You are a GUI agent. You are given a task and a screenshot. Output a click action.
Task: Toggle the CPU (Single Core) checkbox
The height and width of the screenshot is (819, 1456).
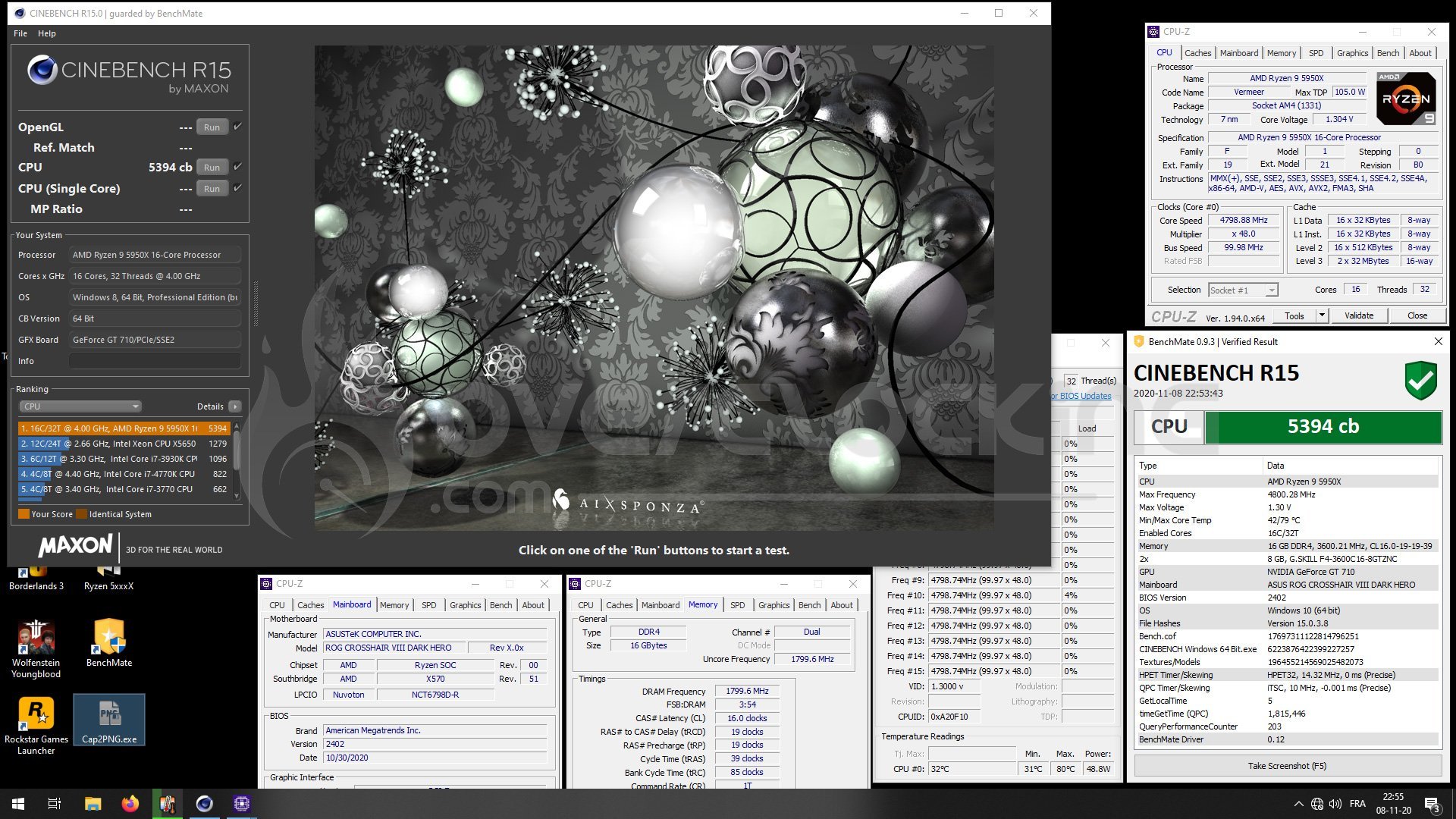(x=237, y=188)
